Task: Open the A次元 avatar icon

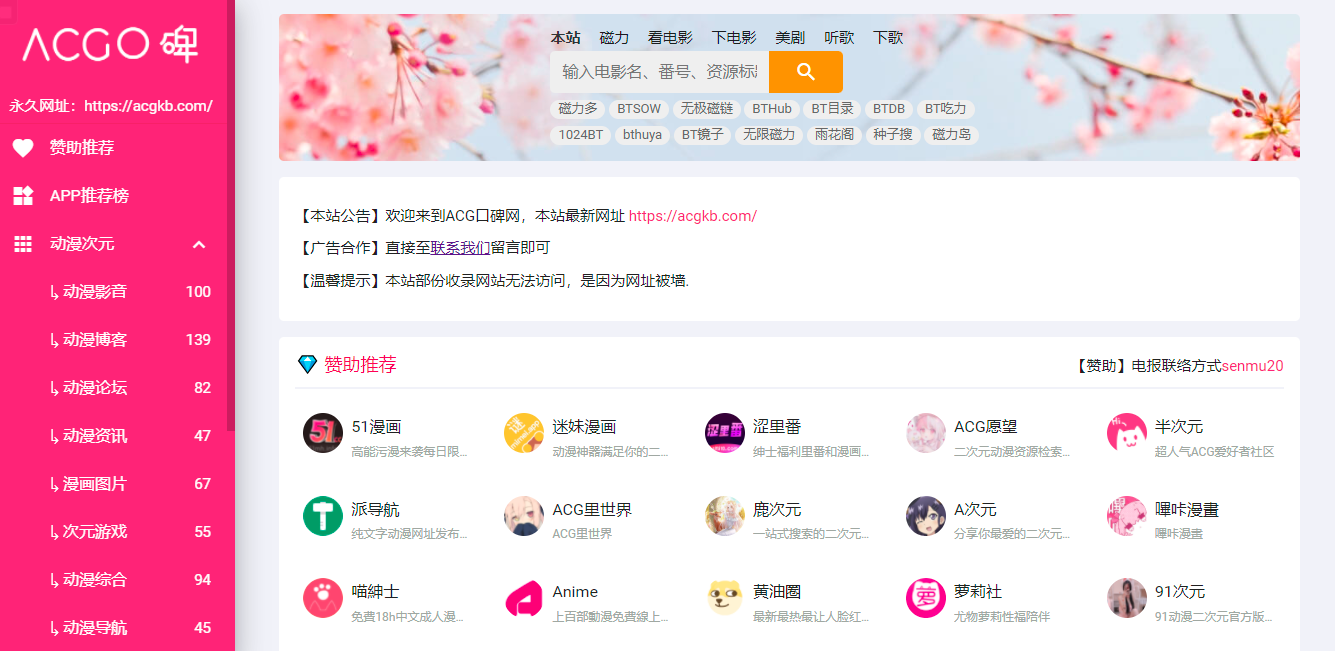Action: pos(926,516)
